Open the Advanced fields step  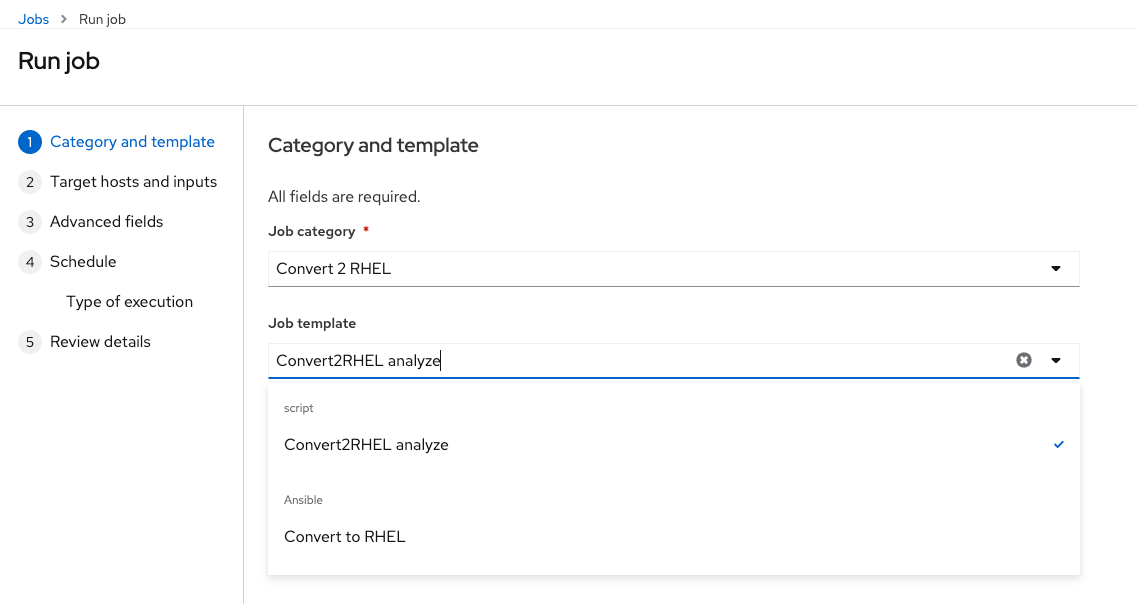pos(107,222)
